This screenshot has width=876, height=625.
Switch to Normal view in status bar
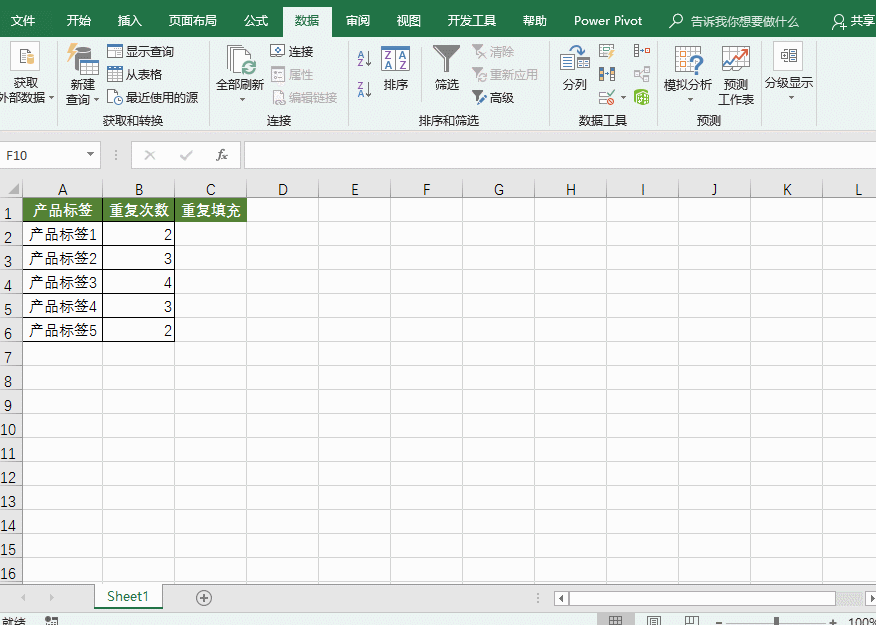(x=616, y=621)
